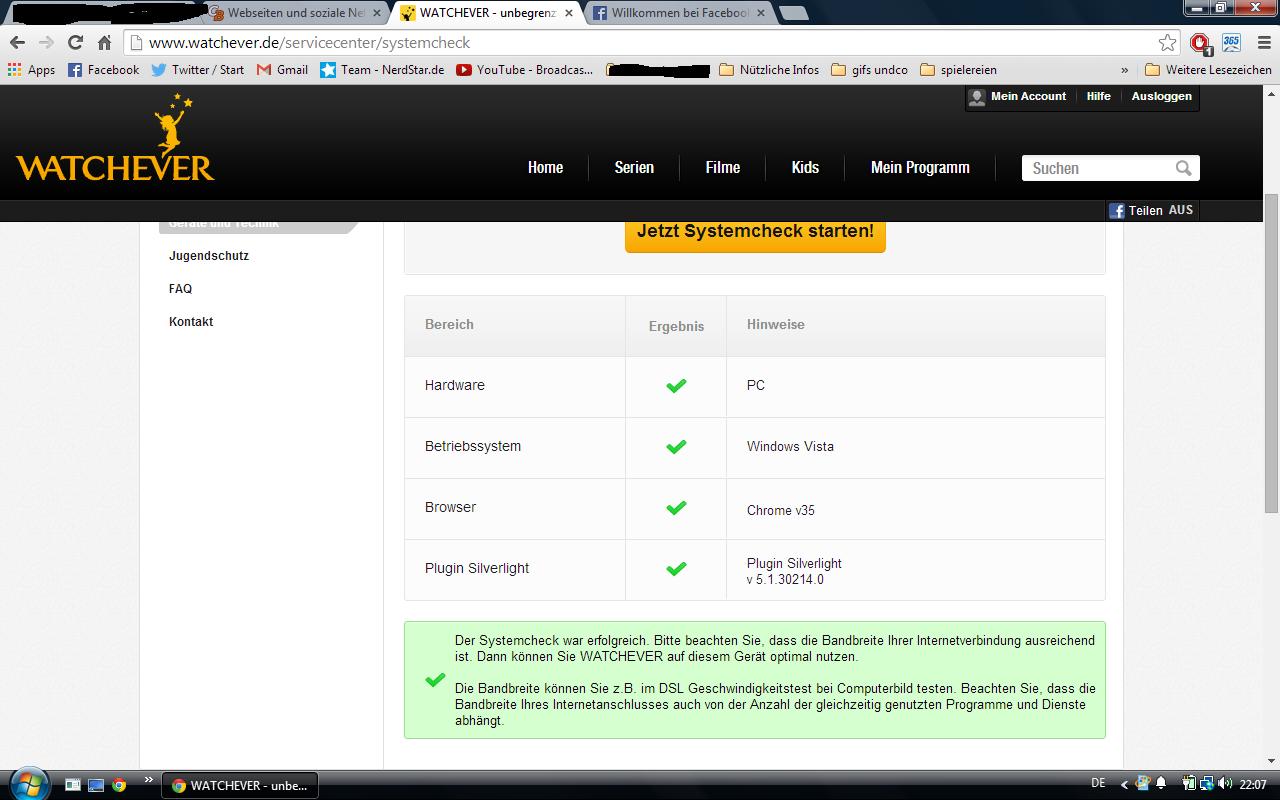The image size is (1280, 800).
Task: Click the Plugin Silverlight row label
Action: coord(477,568)
